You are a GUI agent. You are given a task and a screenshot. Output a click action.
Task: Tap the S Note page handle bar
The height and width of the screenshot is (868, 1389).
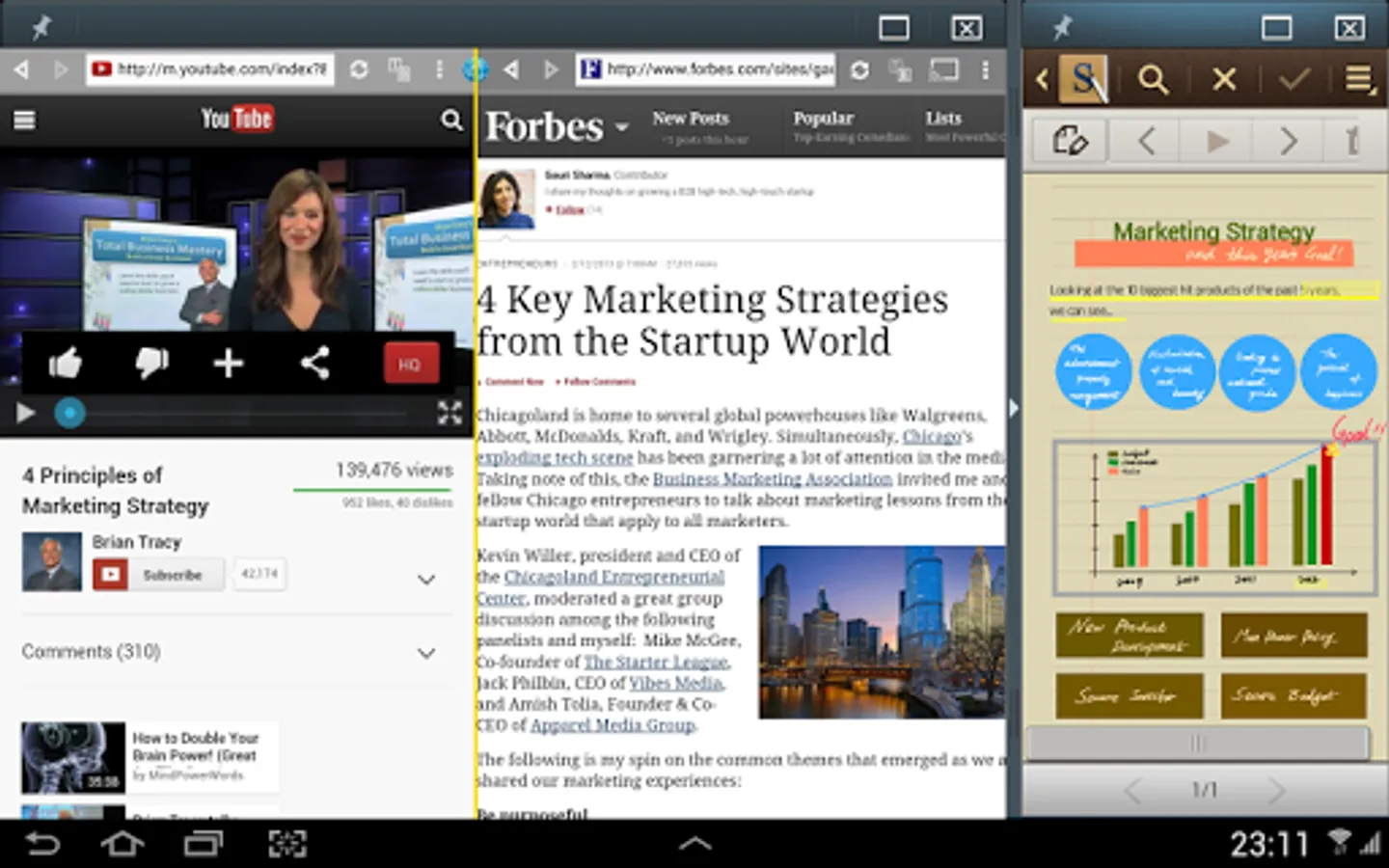[x=1198, y=744]
